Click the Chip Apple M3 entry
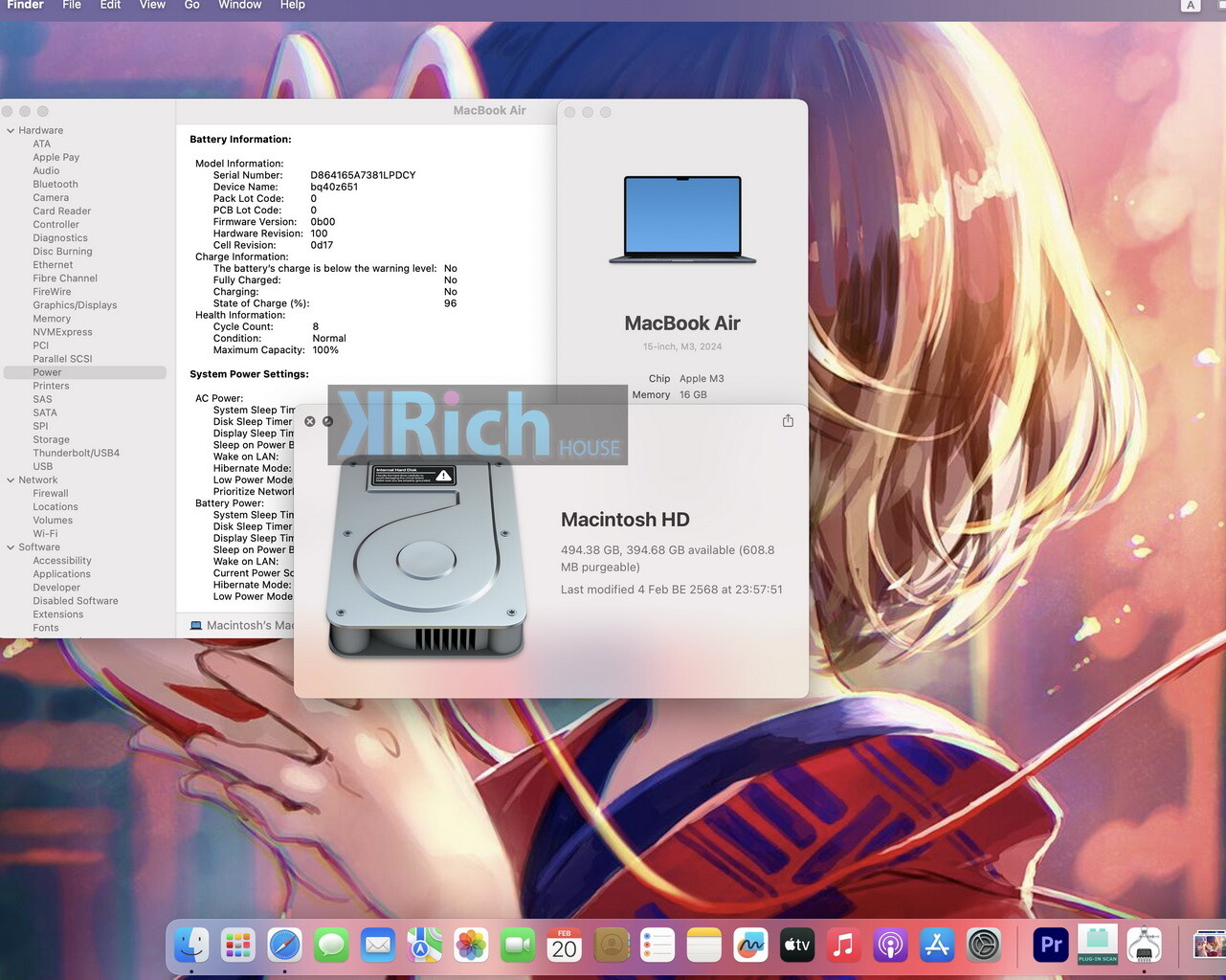 pos(686,379)
